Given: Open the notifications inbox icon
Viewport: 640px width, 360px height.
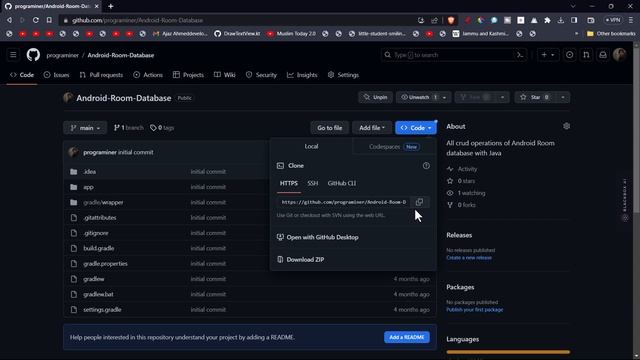Looking at the screenshot, I should click(603, 55).
